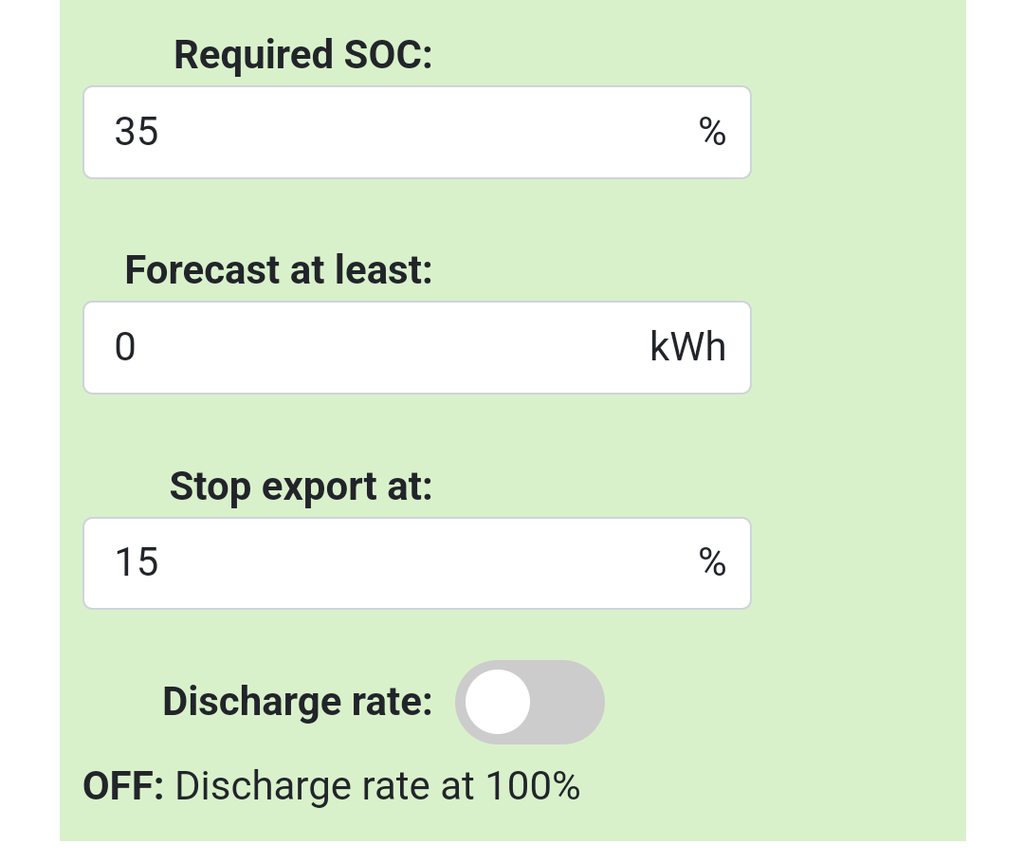Viewport: 1024px width, 863px height.
Task: Click the white knob of the Discharge rate switch
Action: click(x=498, y=702)
